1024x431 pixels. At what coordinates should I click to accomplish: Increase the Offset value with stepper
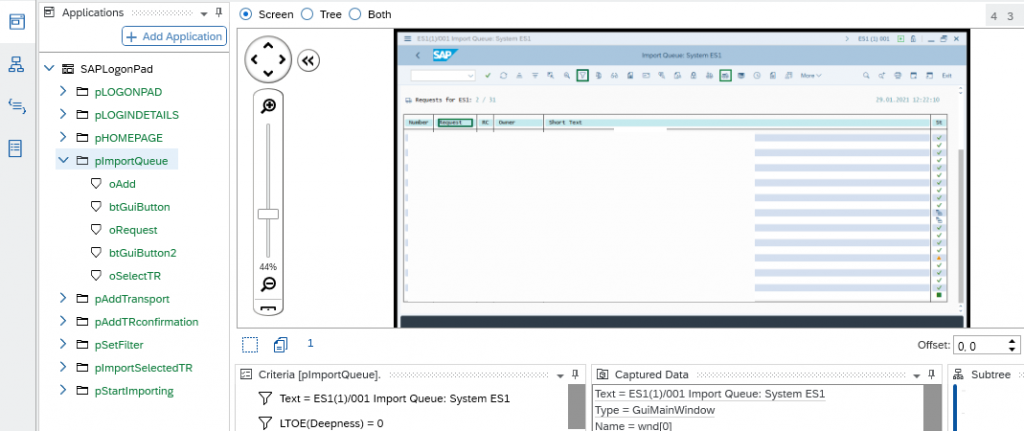click(1012, 342)
